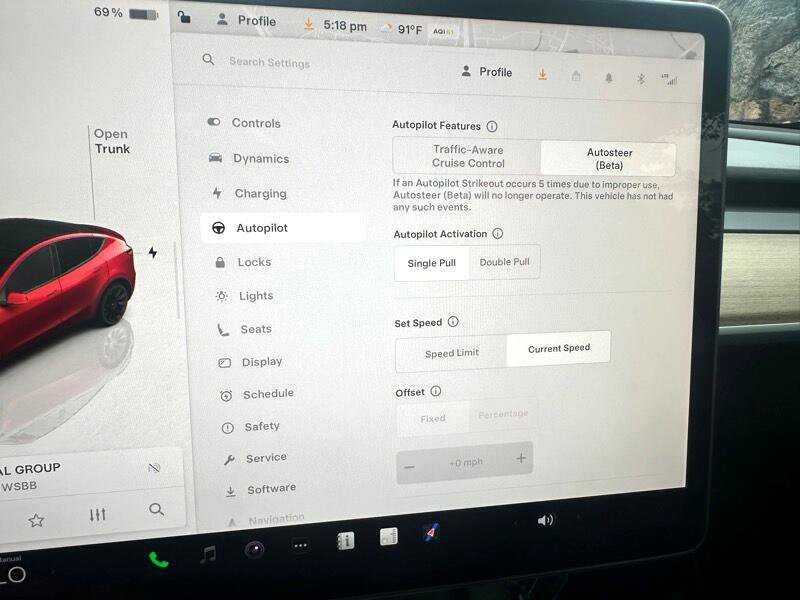
Task: Open the music note app
Action: pyautogui.click(x=208, y=554)
